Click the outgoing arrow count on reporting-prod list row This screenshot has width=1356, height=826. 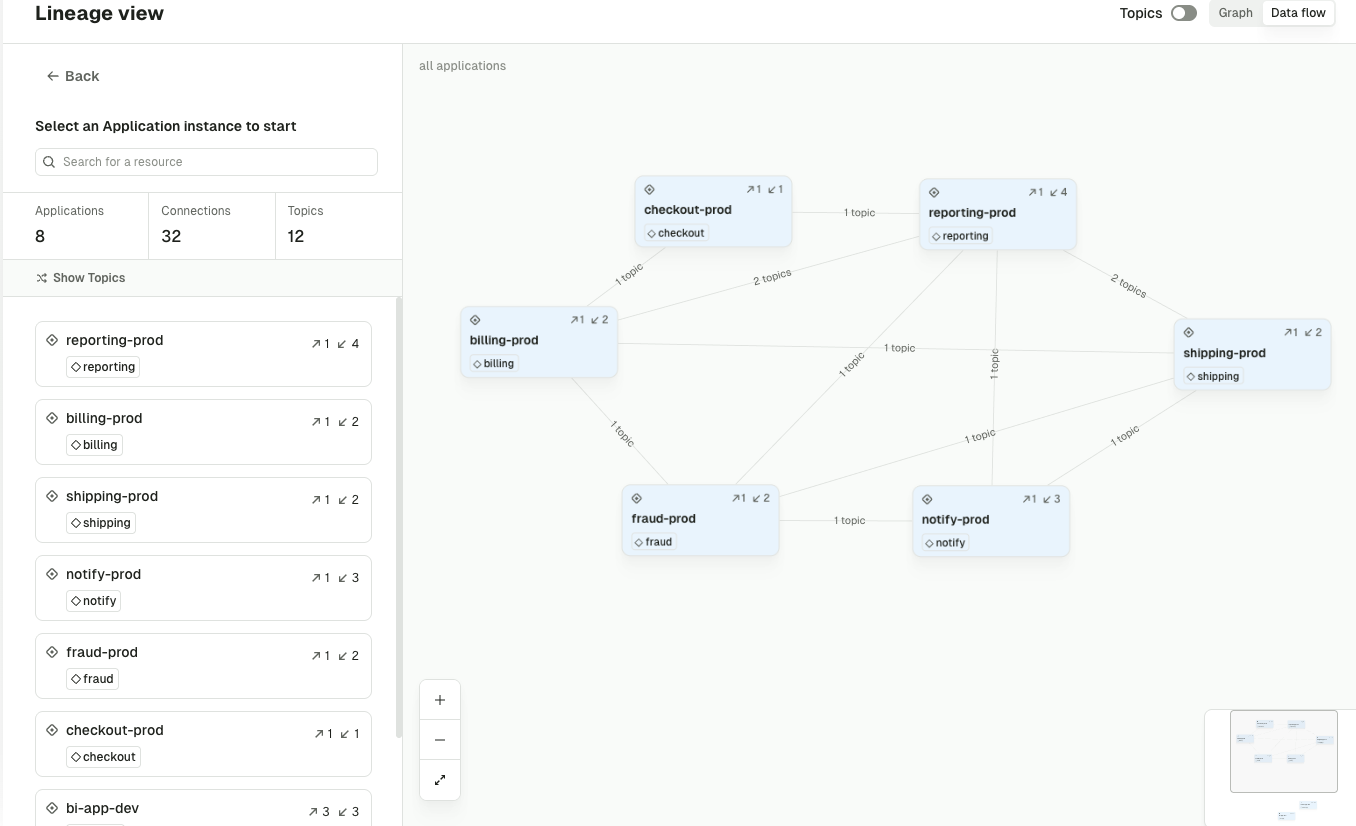tap(320, 343)
